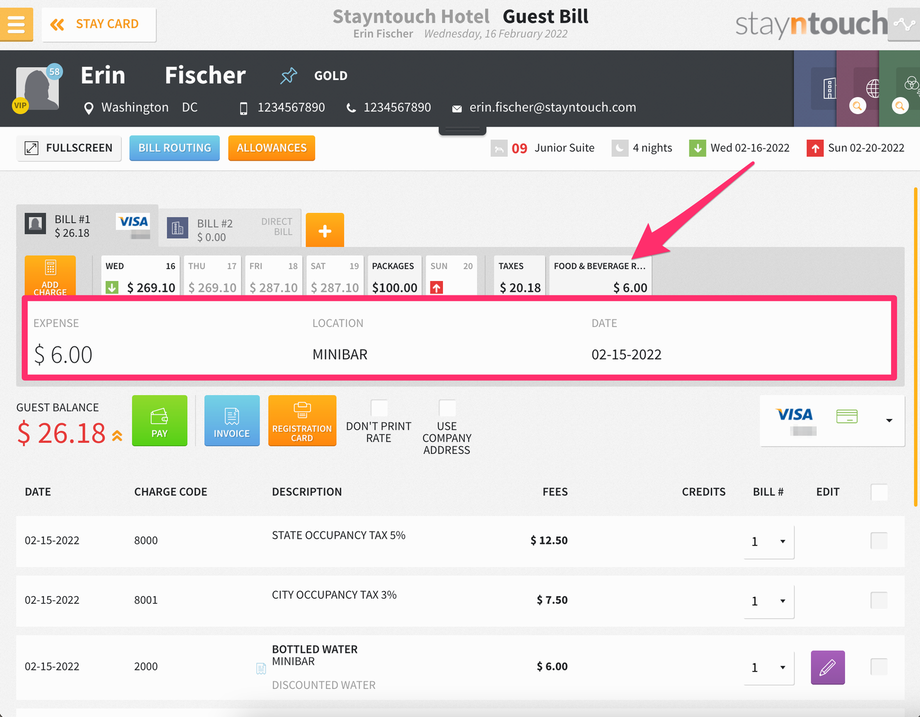Click the green credit card icon
This screenshot has height=717, width=920.
(847, 416)
